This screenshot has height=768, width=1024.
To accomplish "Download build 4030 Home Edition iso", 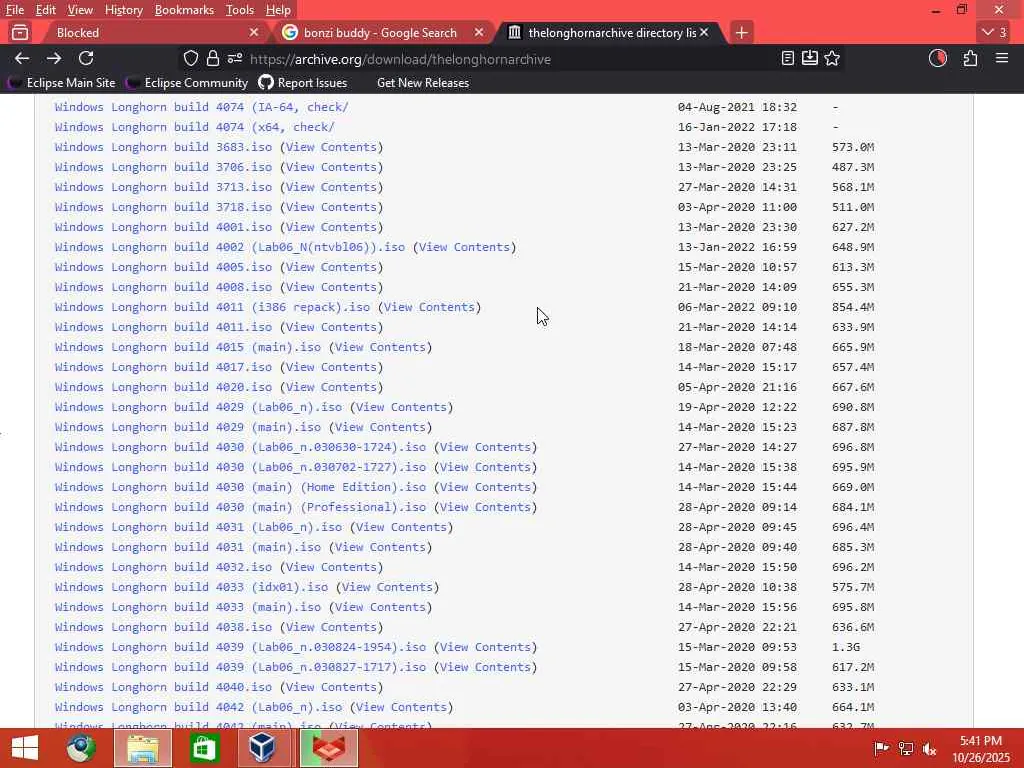I will 240,487.
